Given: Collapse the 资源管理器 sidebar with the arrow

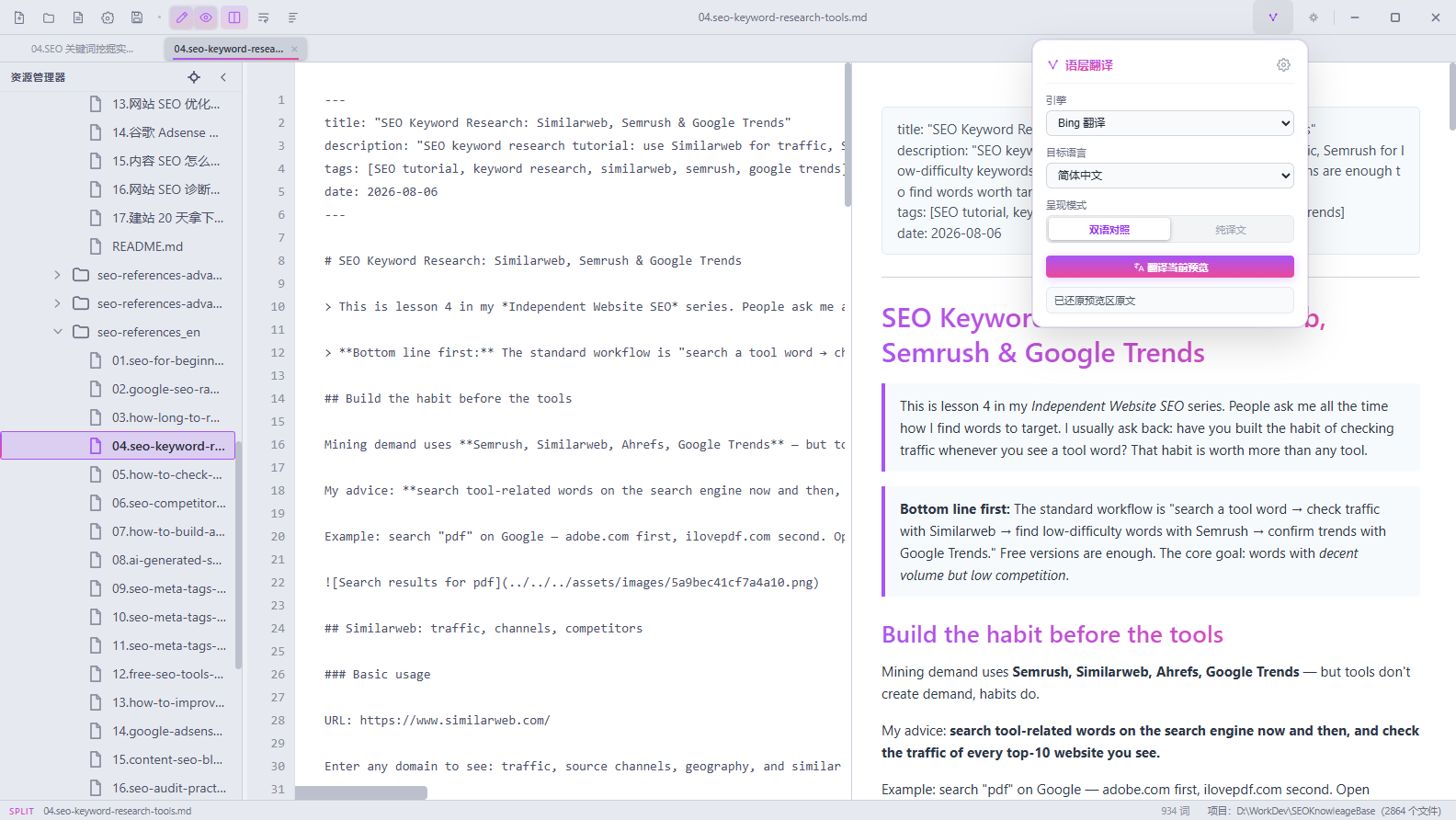Looking at the screenshot, I should [223, 77].
